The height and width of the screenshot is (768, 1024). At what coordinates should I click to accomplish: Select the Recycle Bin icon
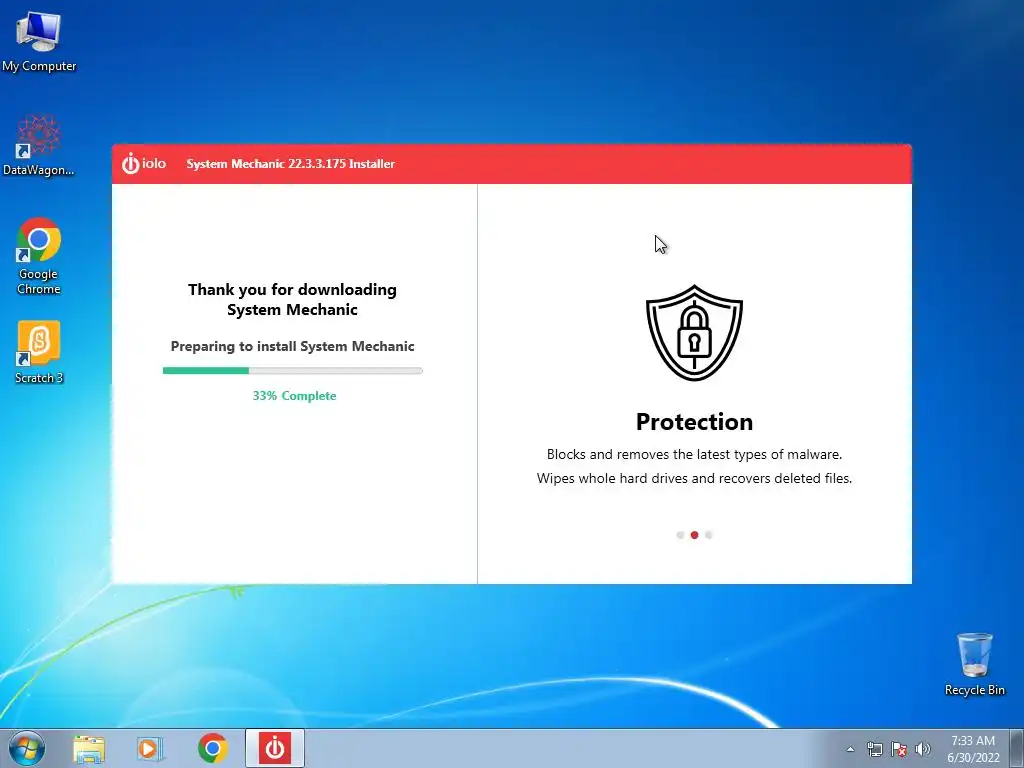coord(974,664)
